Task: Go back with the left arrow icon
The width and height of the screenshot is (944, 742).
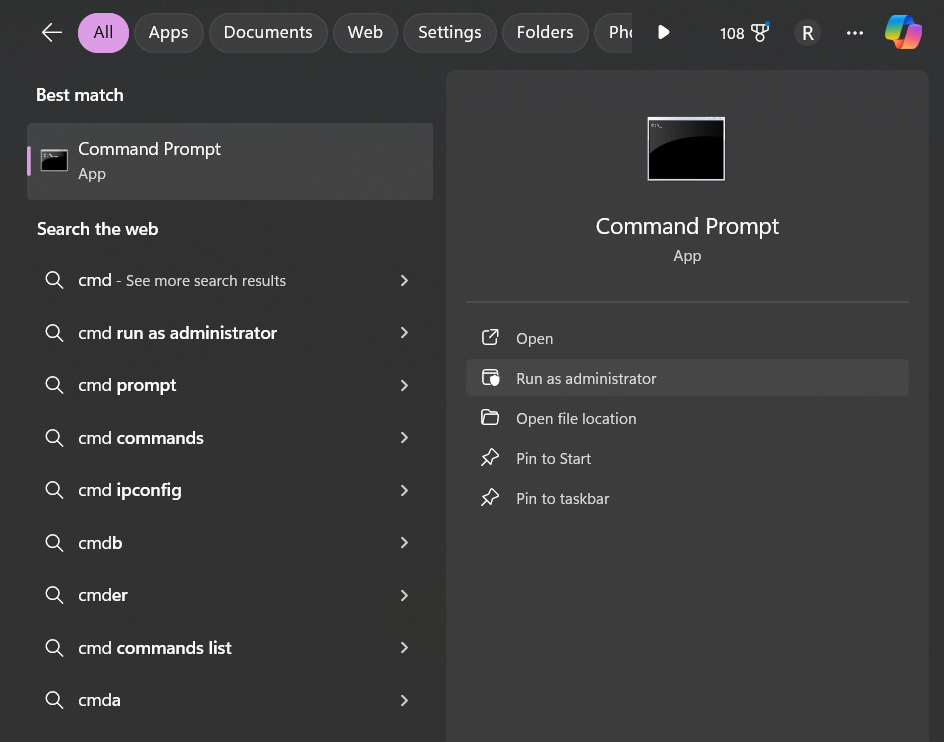Action: click(x=52, y=33)
